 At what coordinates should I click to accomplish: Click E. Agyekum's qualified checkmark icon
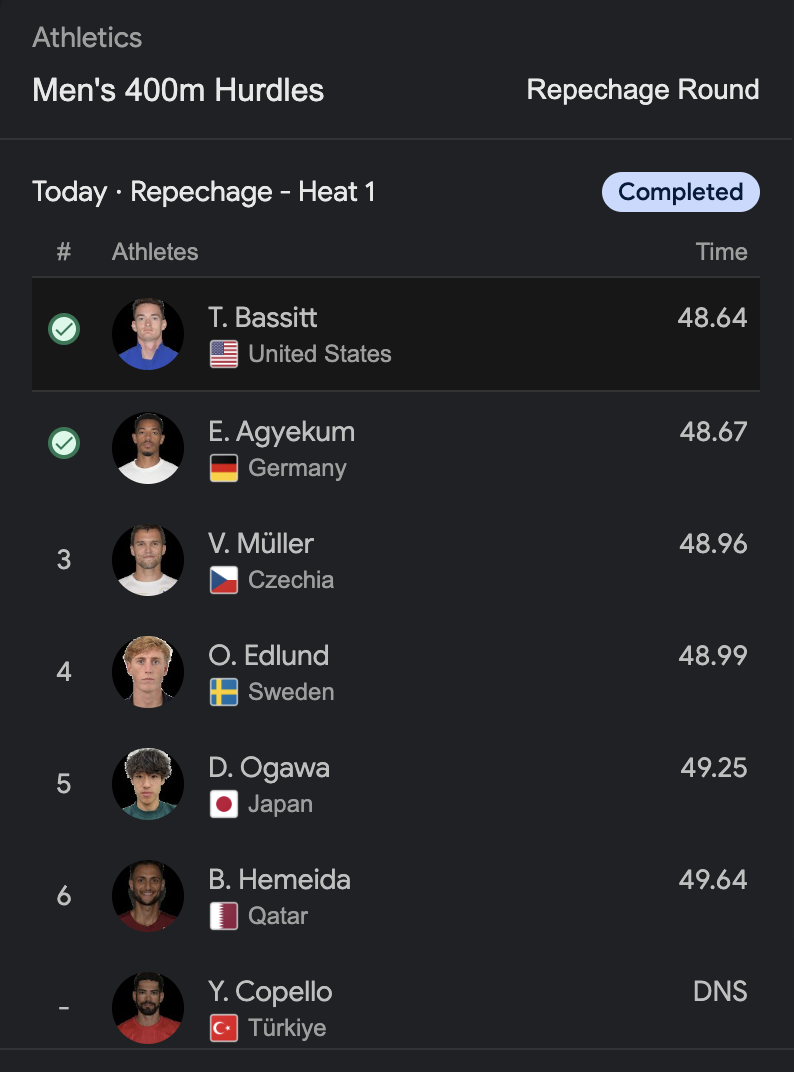(64, 443)
